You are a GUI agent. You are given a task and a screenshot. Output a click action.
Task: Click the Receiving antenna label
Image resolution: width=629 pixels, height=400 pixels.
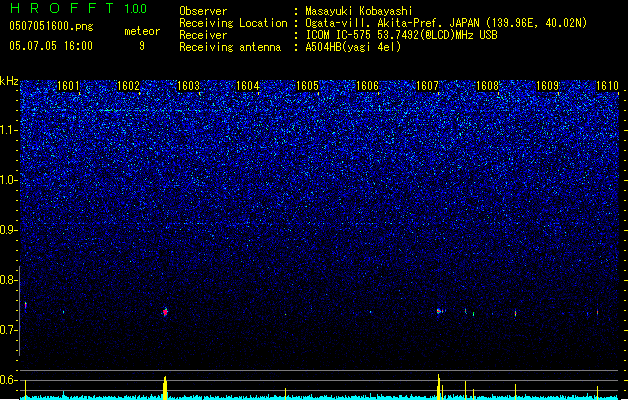230,47
